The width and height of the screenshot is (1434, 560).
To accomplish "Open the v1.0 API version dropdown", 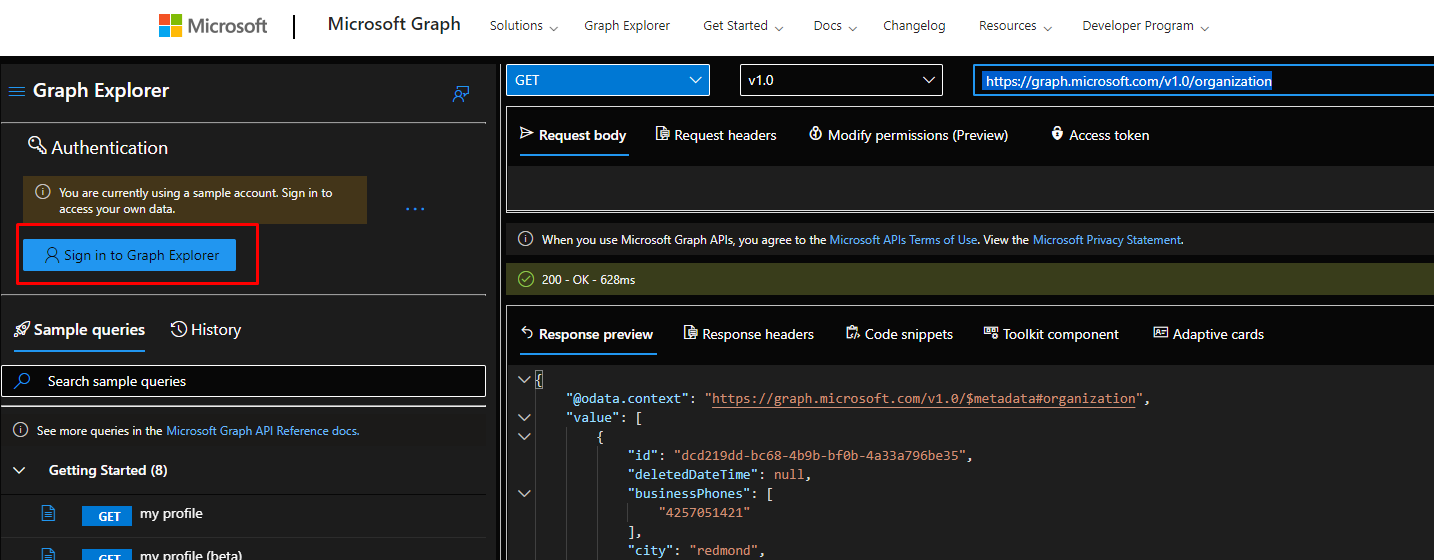I will click(840, 80).
